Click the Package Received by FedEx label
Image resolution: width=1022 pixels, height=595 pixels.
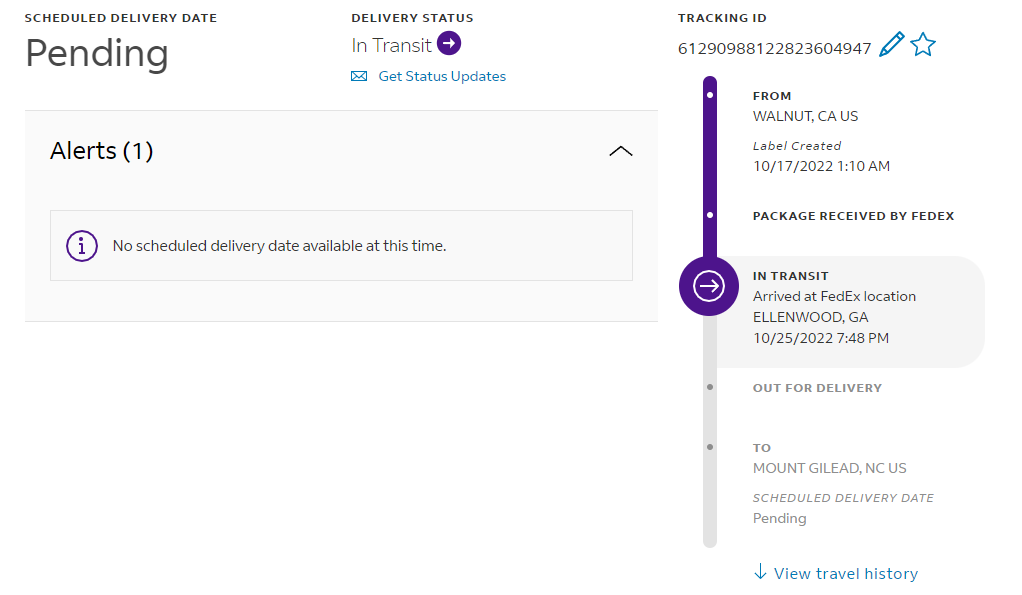click(x=853, y=216)
